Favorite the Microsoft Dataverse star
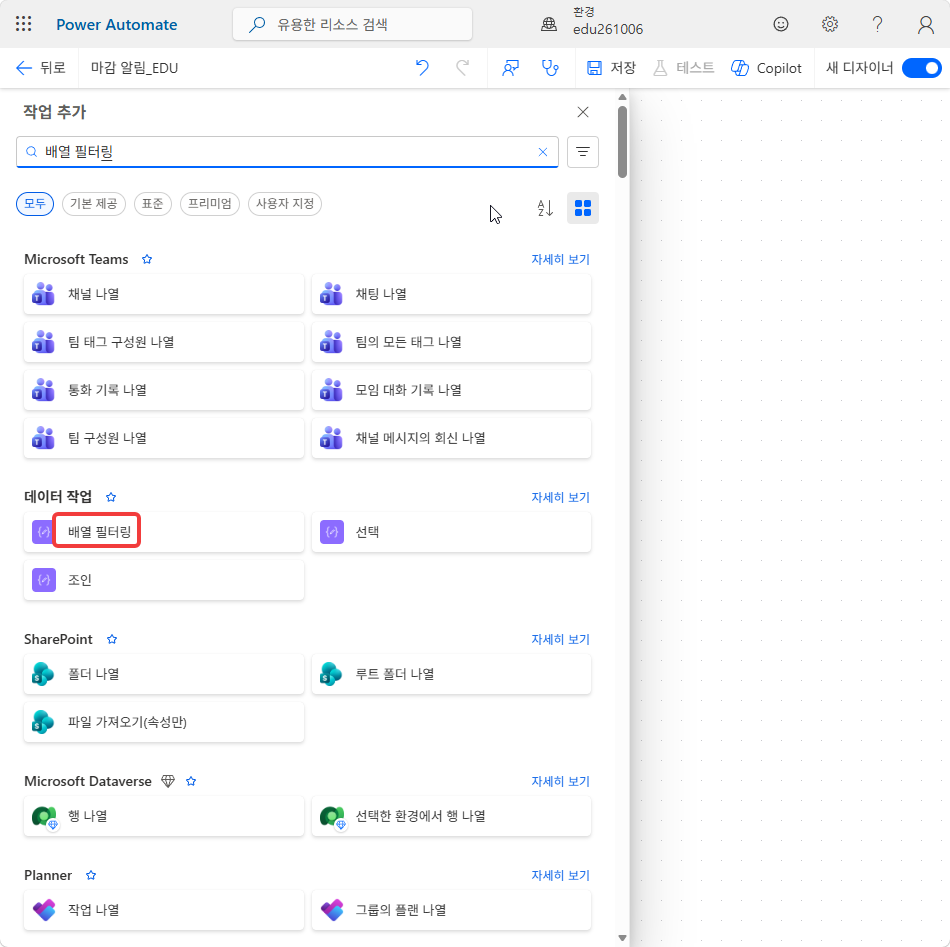The height and width of the screenshot is (947, 950). click(191, 782)
